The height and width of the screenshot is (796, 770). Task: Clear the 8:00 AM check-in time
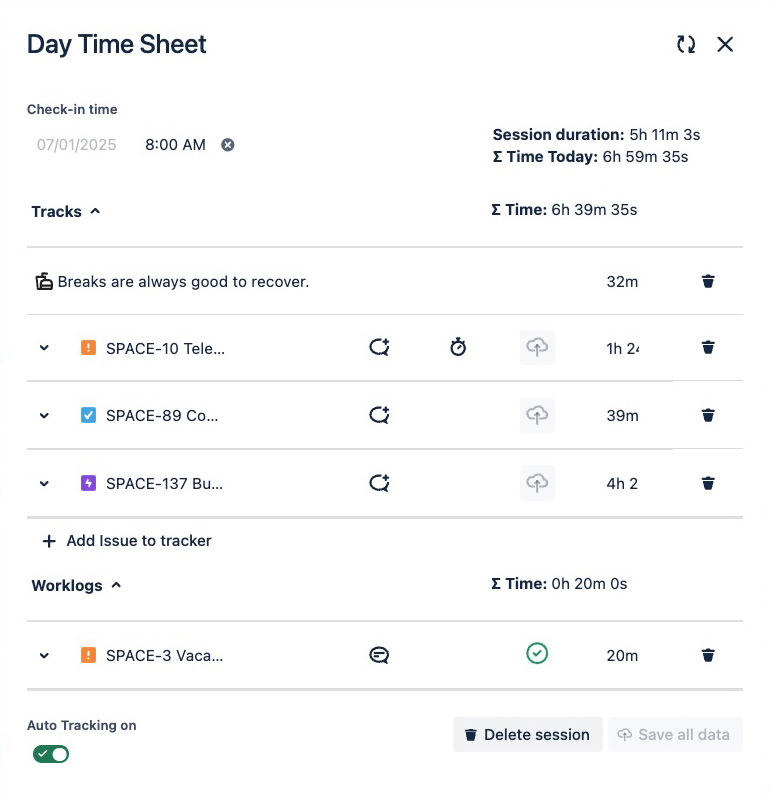click(228, 145)
